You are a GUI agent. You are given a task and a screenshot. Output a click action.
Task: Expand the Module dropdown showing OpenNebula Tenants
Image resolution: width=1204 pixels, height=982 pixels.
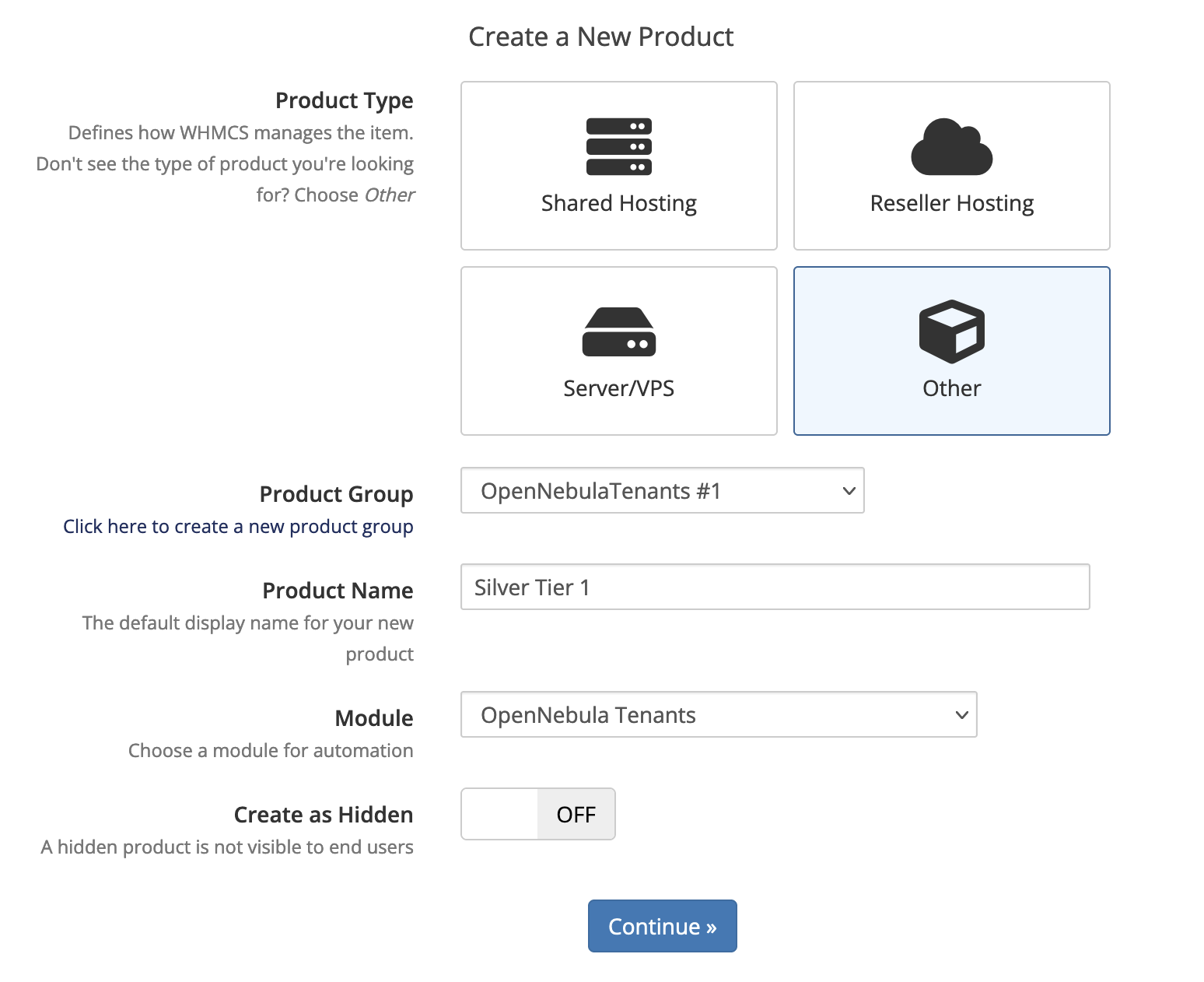point(717,714)
